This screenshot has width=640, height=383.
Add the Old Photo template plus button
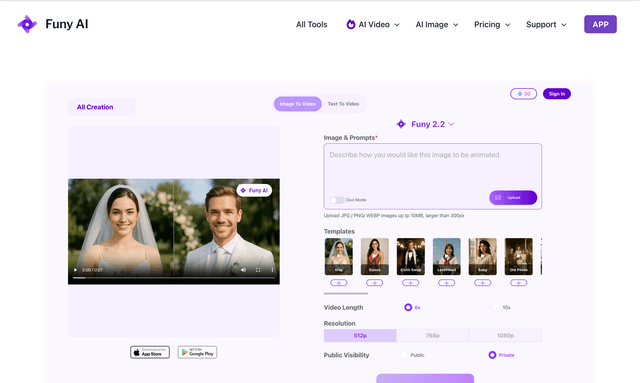[519, 283]
